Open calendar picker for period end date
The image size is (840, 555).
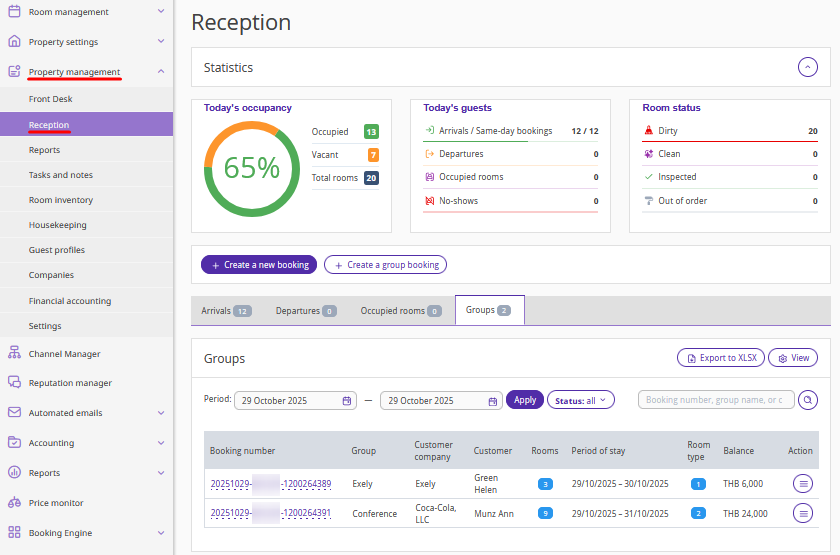493,400
